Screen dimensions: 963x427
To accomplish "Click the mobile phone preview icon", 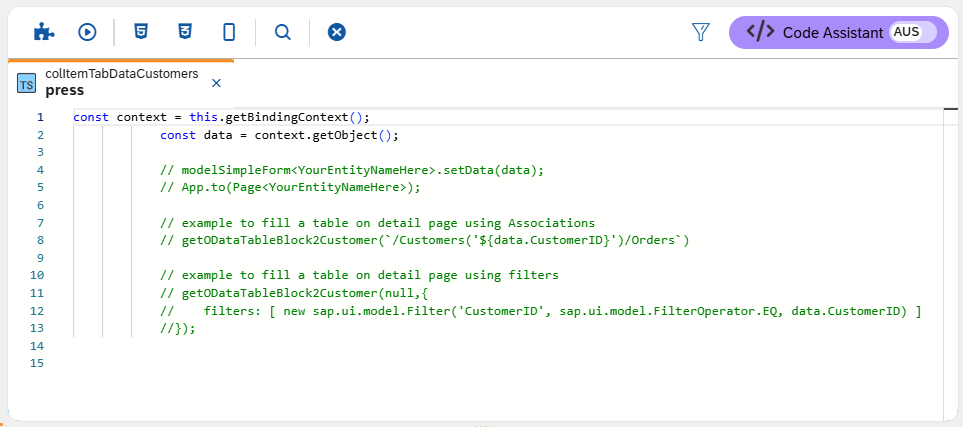I will click(228, 32).
